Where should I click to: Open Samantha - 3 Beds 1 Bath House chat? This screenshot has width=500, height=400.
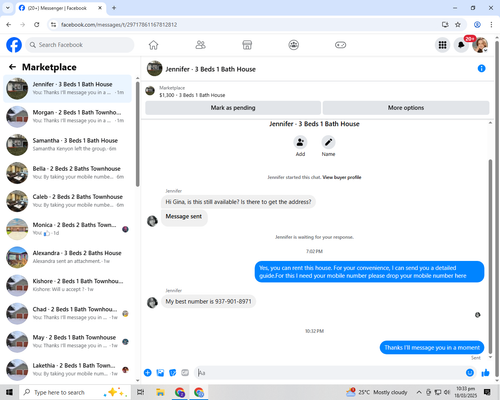[x=68, y=145]
